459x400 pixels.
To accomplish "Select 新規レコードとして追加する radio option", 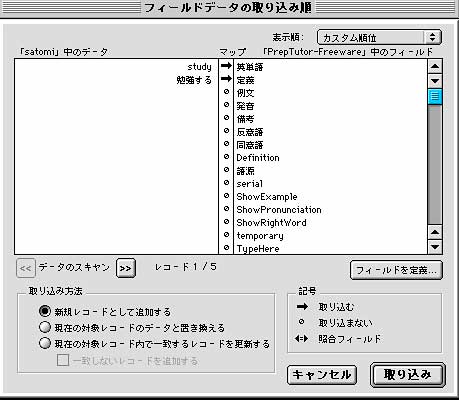I will pos(45,311).
